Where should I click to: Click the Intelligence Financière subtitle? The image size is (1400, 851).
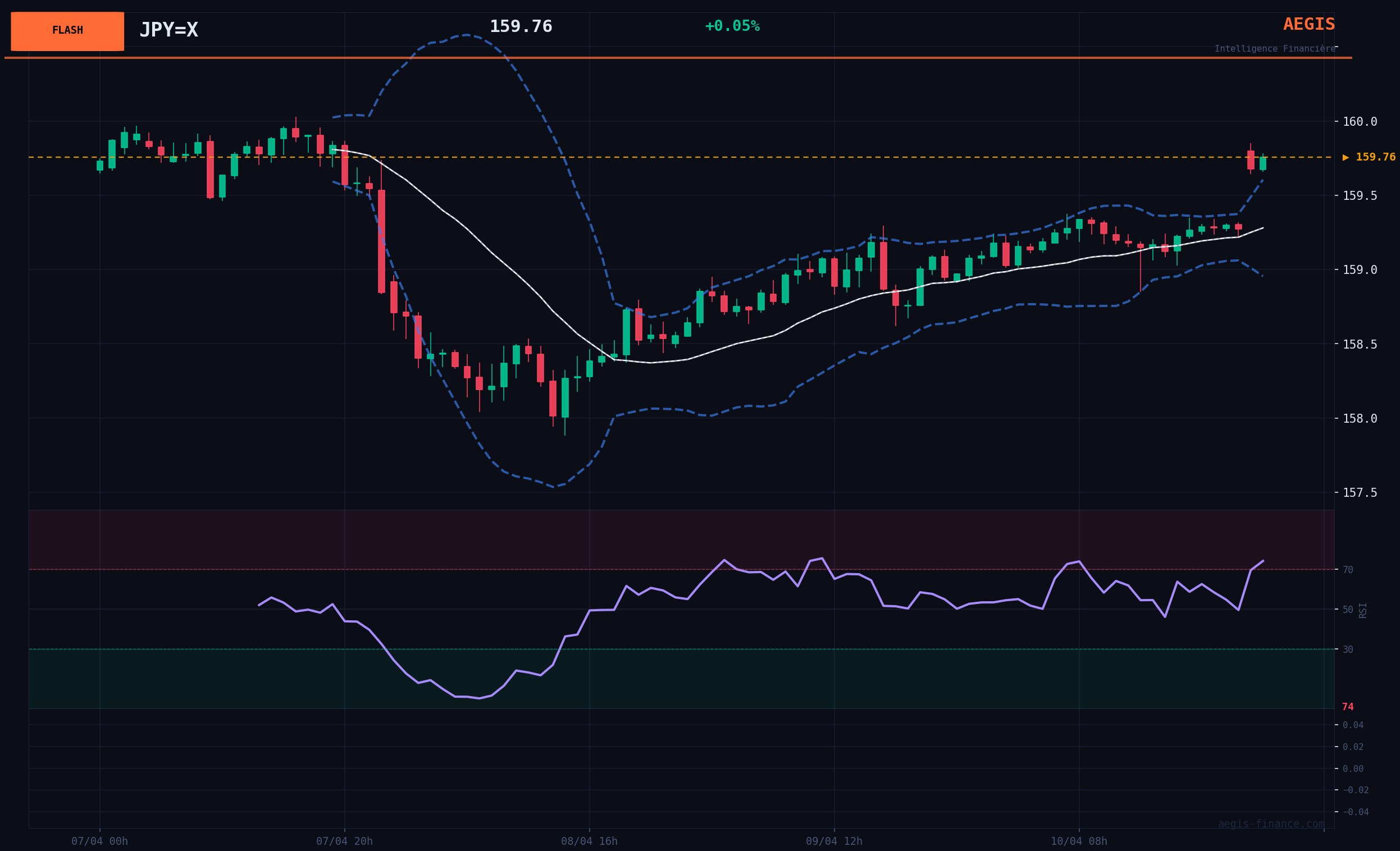[1274, 49]
